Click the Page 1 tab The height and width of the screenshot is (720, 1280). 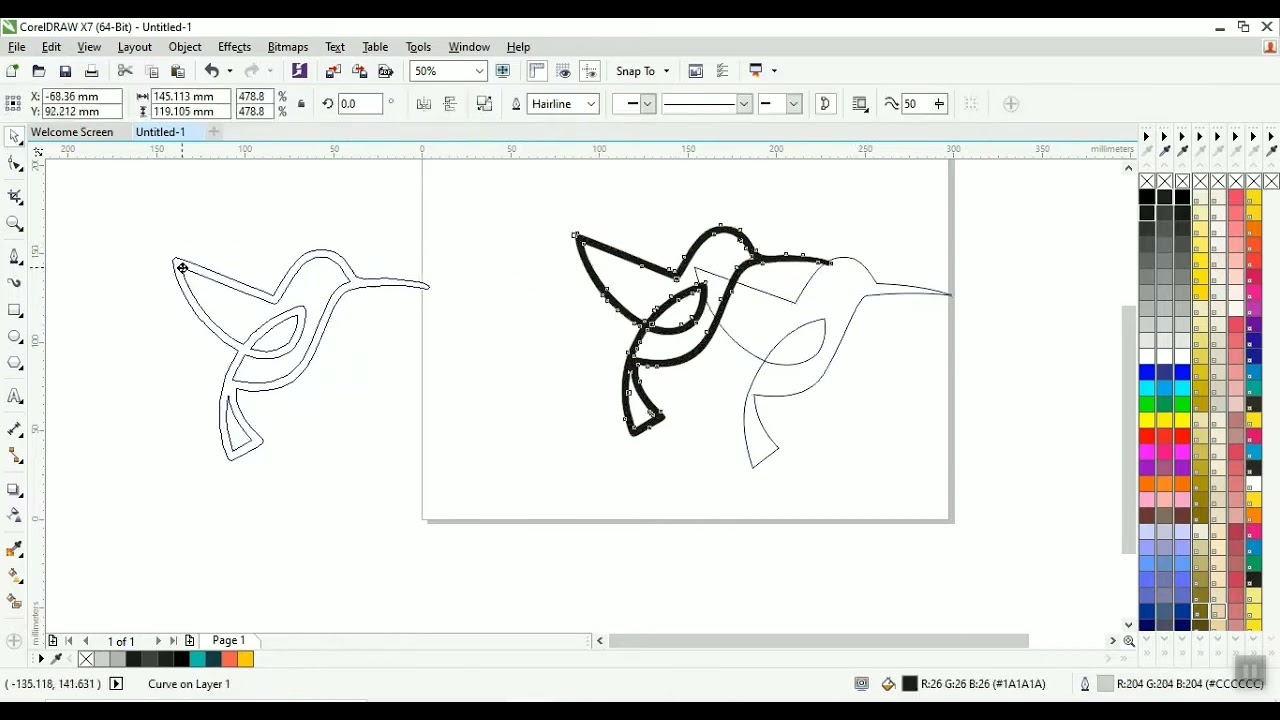228,641
